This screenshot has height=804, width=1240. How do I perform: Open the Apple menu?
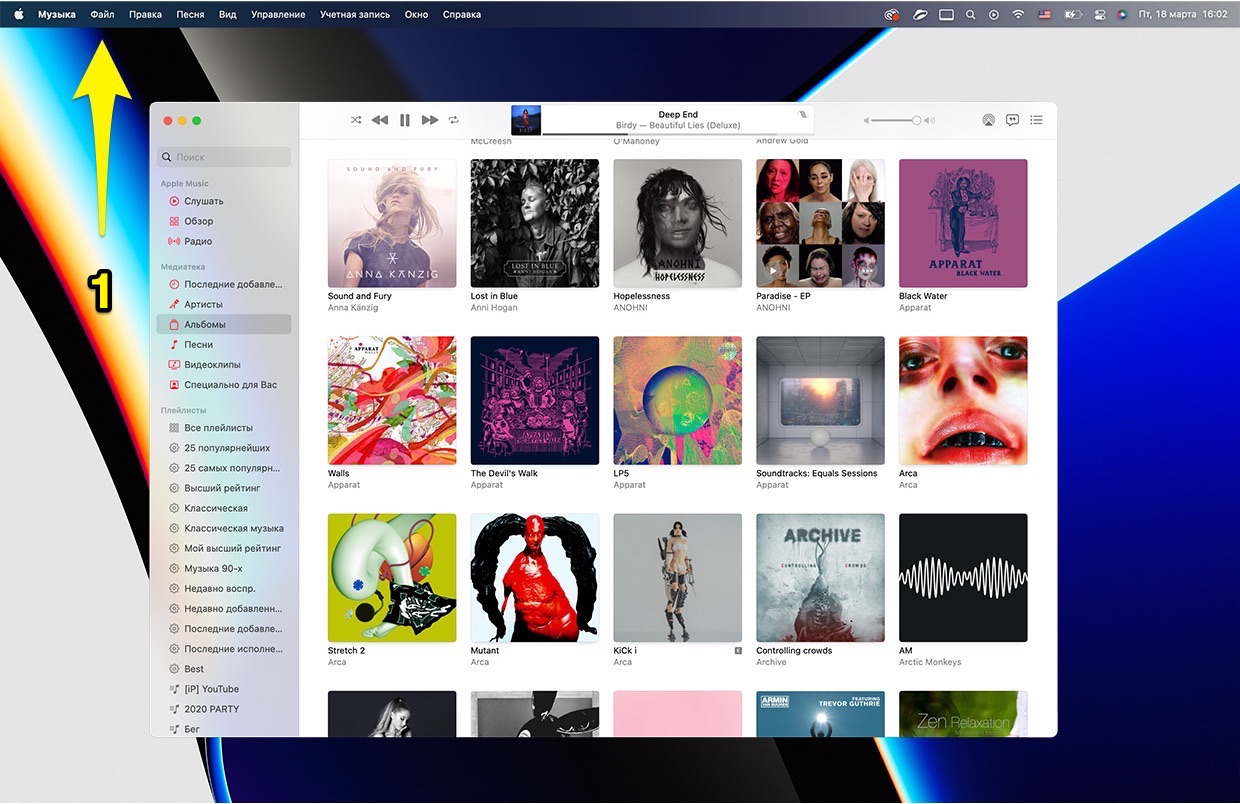pyautogui.click(x=18, y=14)
